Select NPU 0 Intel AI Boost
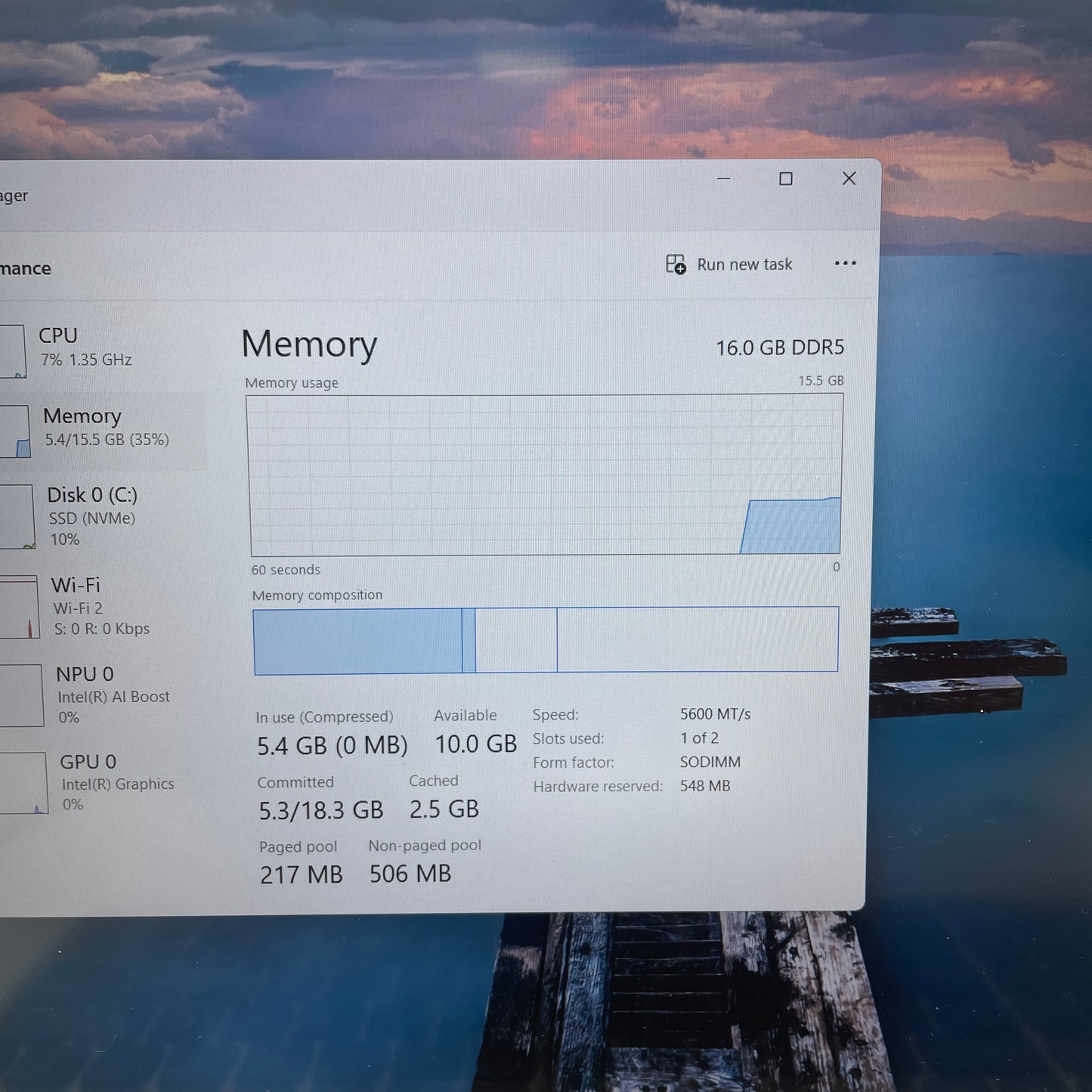Image resolution: width=1092 pixels, height=1092 pixels. coord(103,695)
